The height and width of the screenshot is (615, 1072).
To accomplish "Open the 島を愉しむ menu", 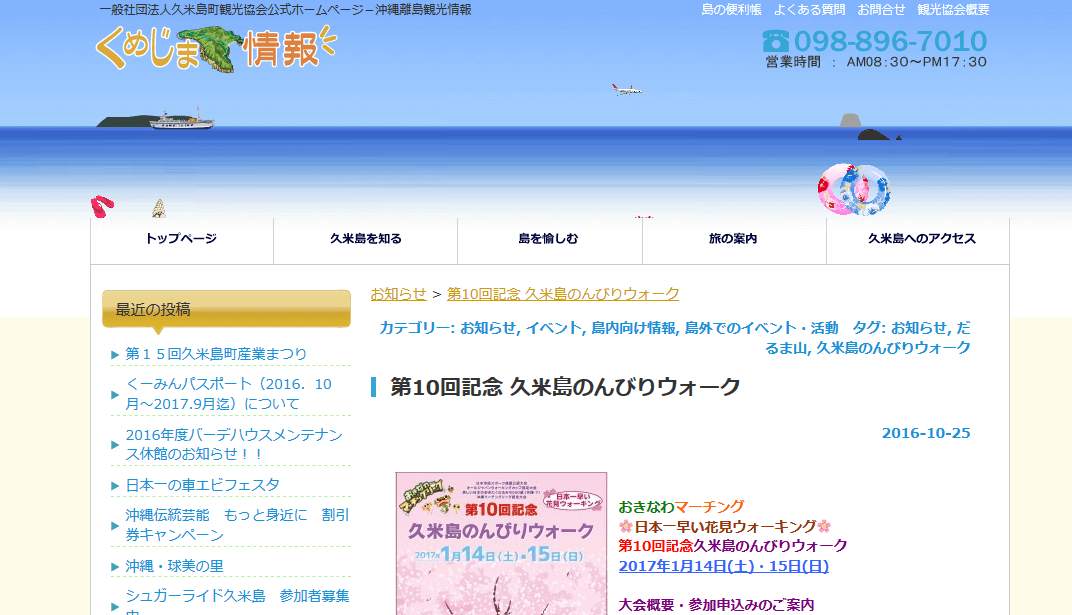I will point(548,239).
